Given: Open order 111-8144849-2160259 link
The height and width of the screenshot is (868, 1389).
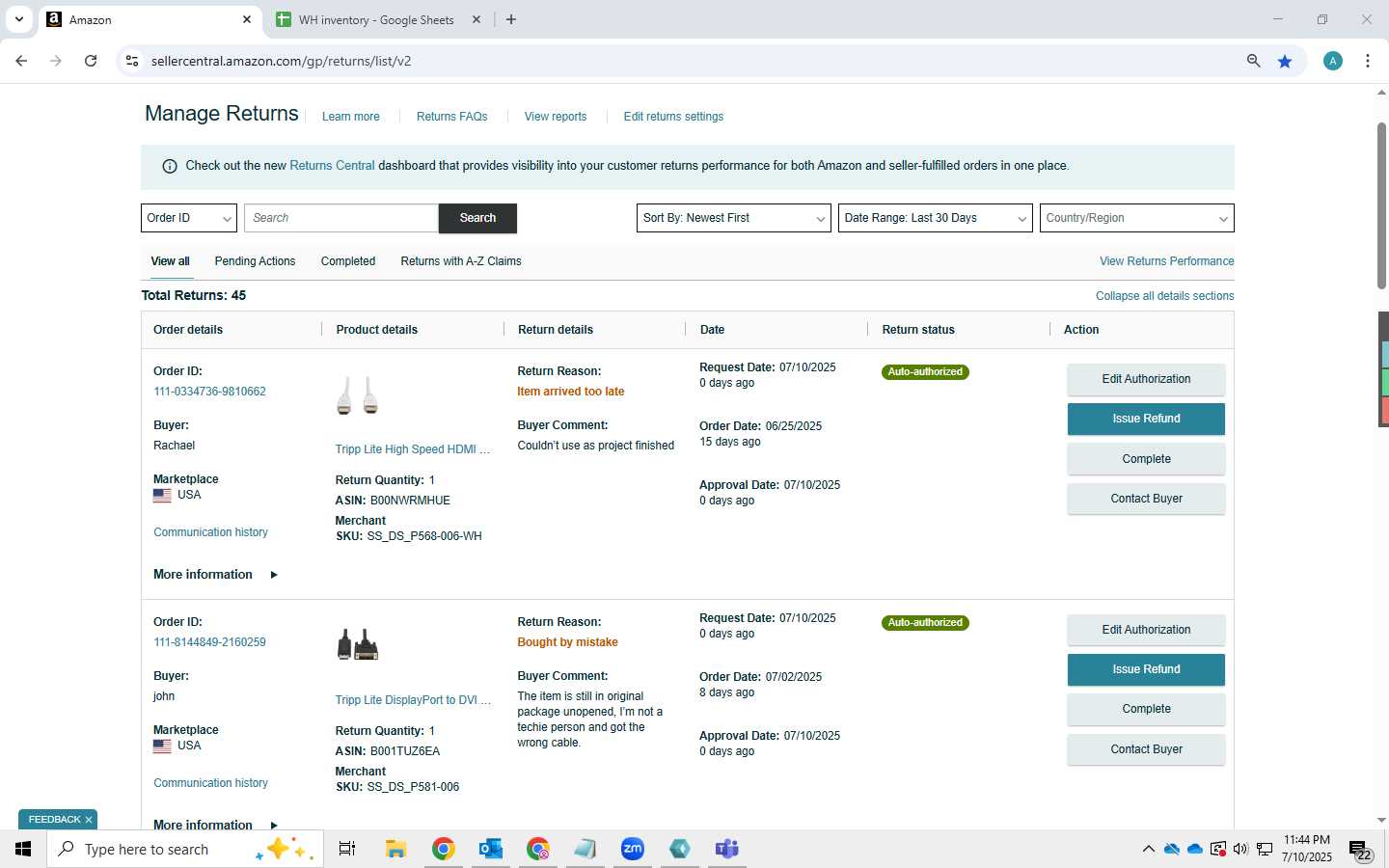Looking at the screenshot, I should (209, 642).
